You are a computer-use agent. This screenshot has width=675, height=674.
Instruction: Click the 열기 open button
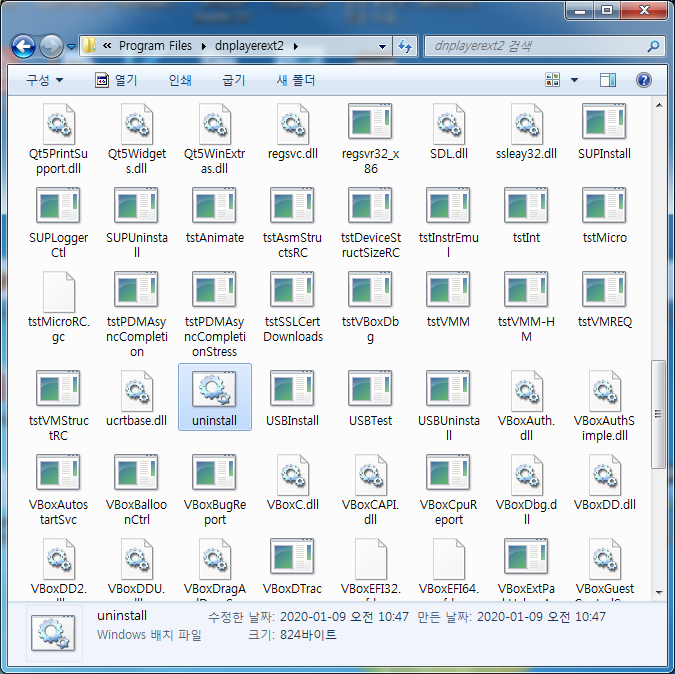[116, 80]
